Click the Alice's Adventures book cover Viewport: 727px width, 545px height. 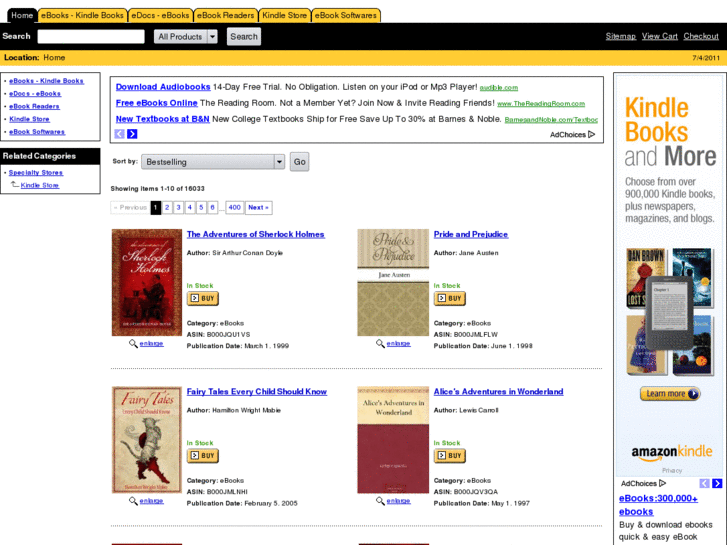tap(393, 440)
